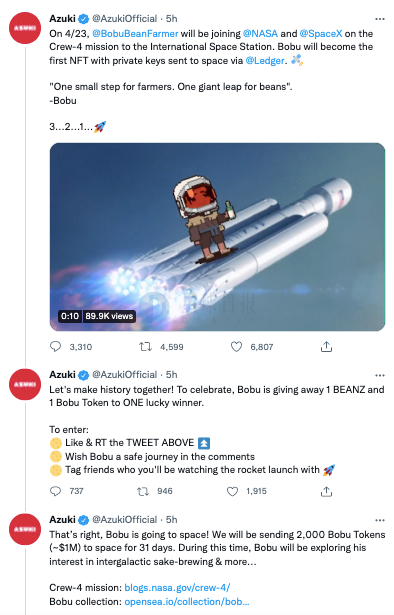Image resolution: width=394 pixels, height=615 pixels.
Task: Like the giveaway tweet with 1,915 likes
Action: pyautogui.click(x=232, y=491)
